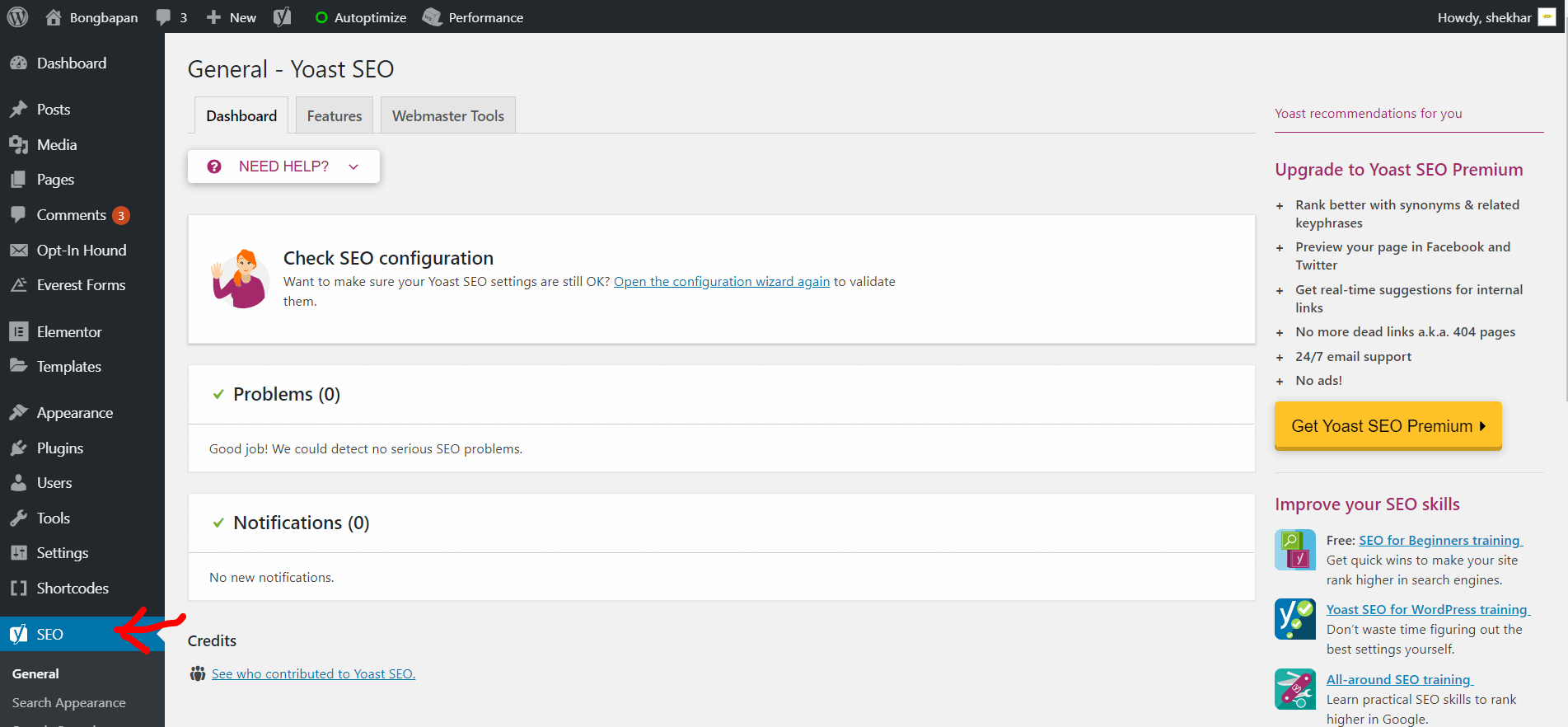Viewport: 1568px width, 727px height.
Task: Click the Autoptimize admin bar item
Action: pyautogui.click(x=361, y=17)
